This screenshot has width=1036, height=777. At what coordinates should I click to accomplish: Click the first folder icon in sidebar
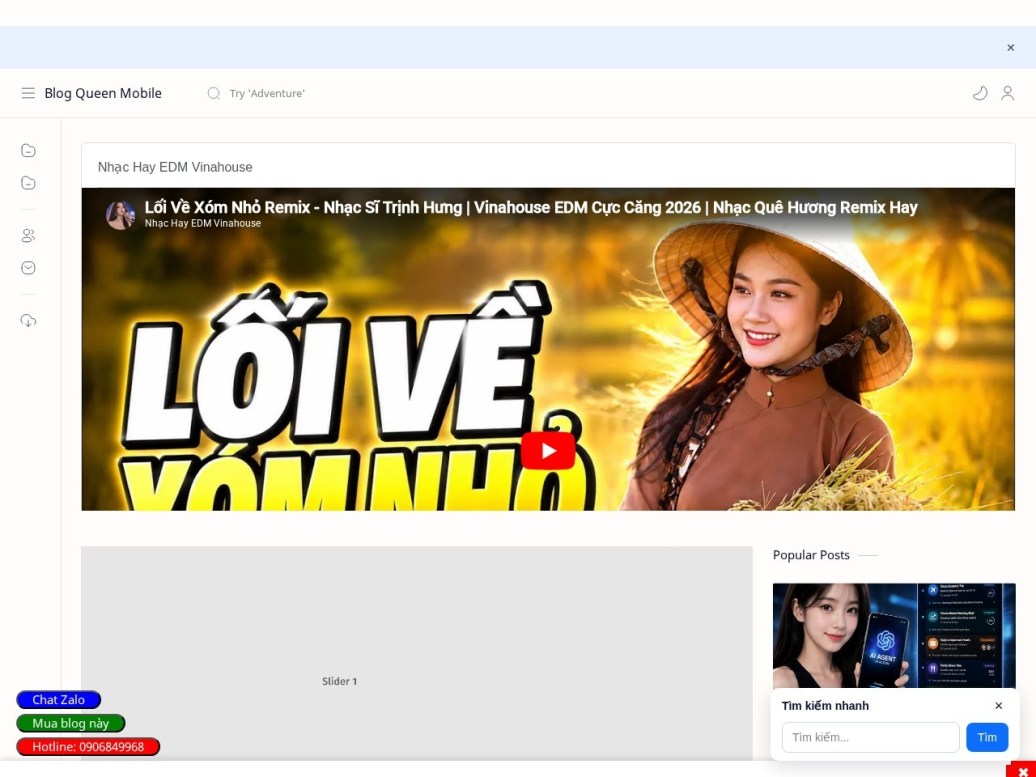[28, 151]
